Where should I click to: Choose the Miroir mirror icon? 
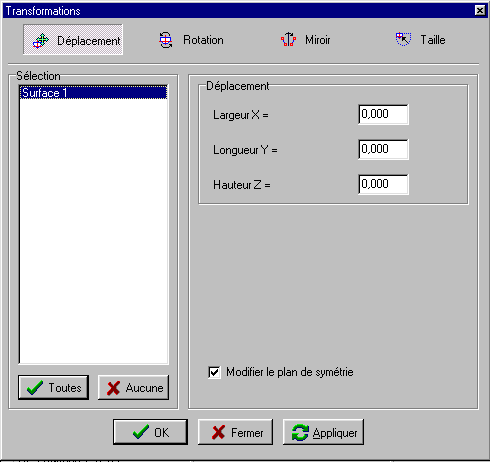[x=288, y=40]
